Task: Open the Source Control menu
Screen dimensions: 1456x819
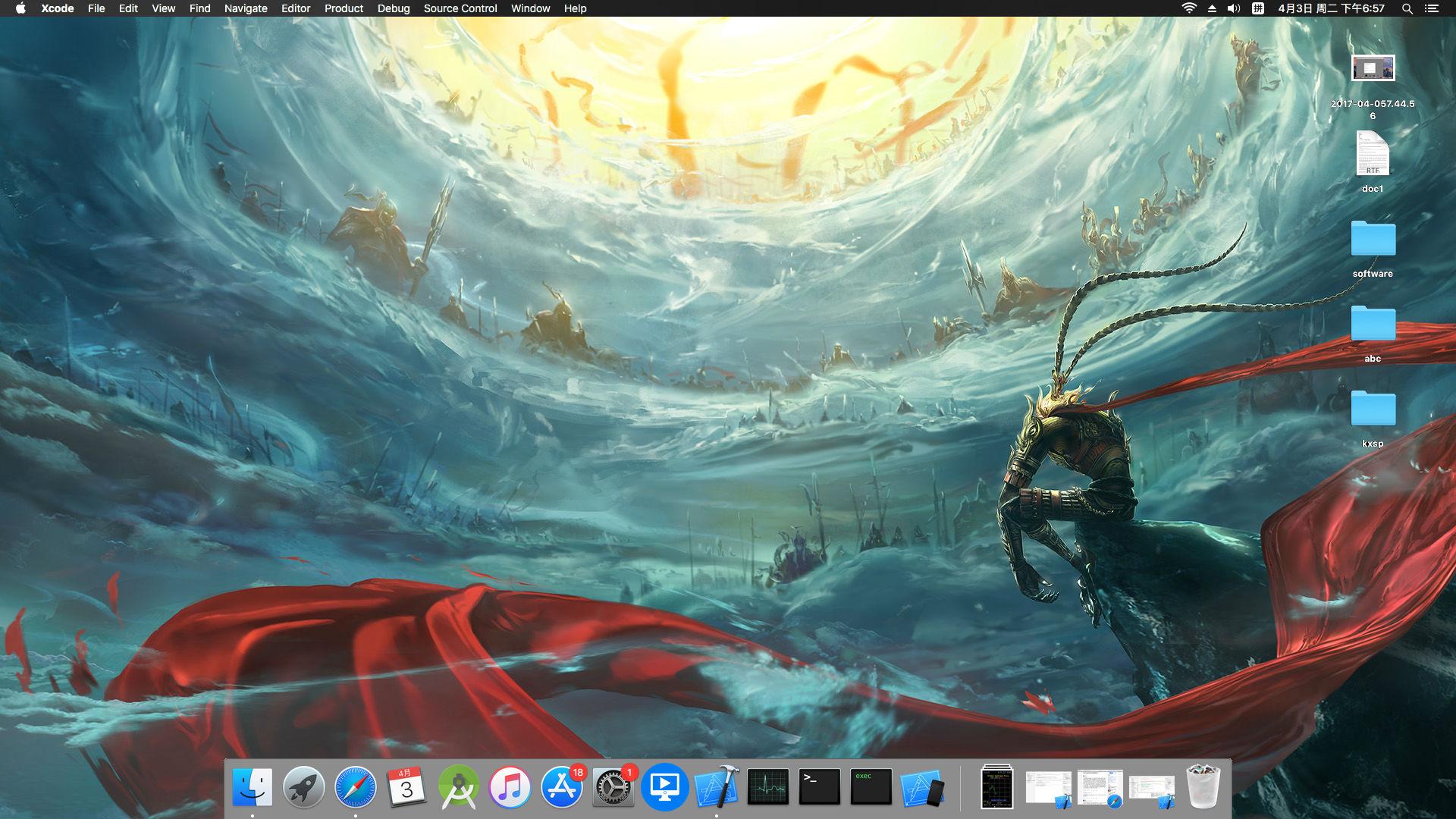Action: coord(460,8)
